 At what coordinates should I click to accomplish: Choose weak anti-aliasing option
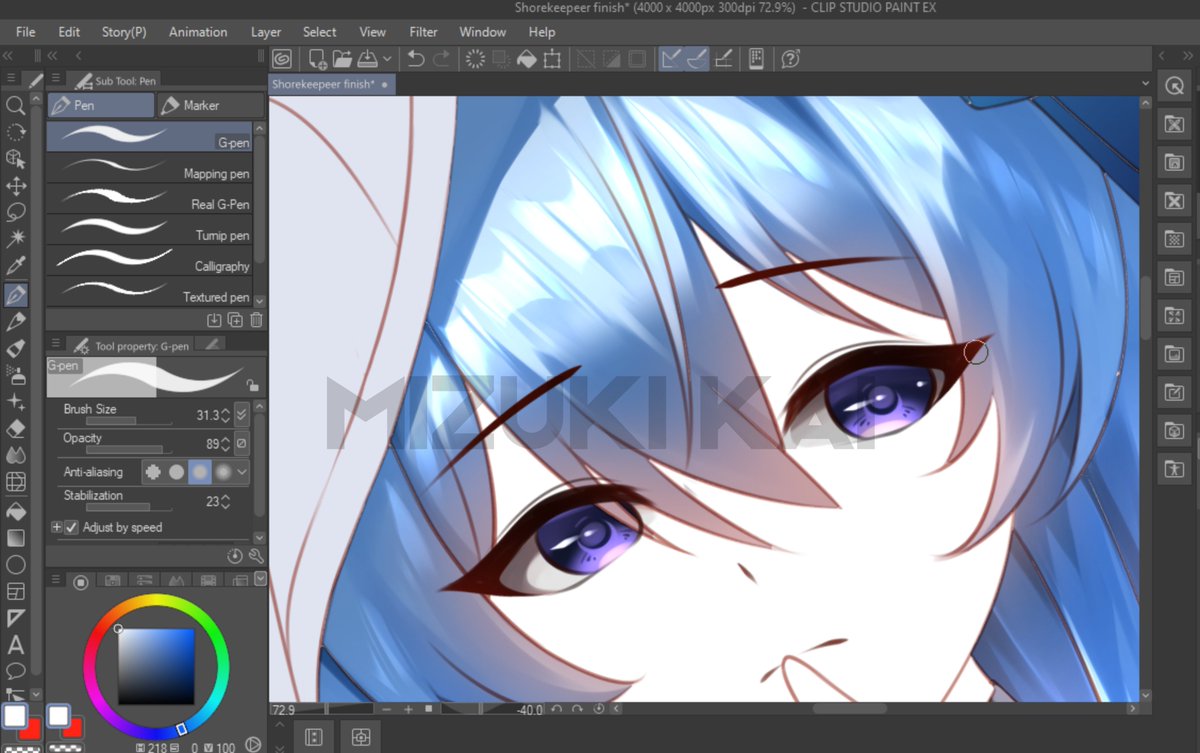[x=176, y=471]
